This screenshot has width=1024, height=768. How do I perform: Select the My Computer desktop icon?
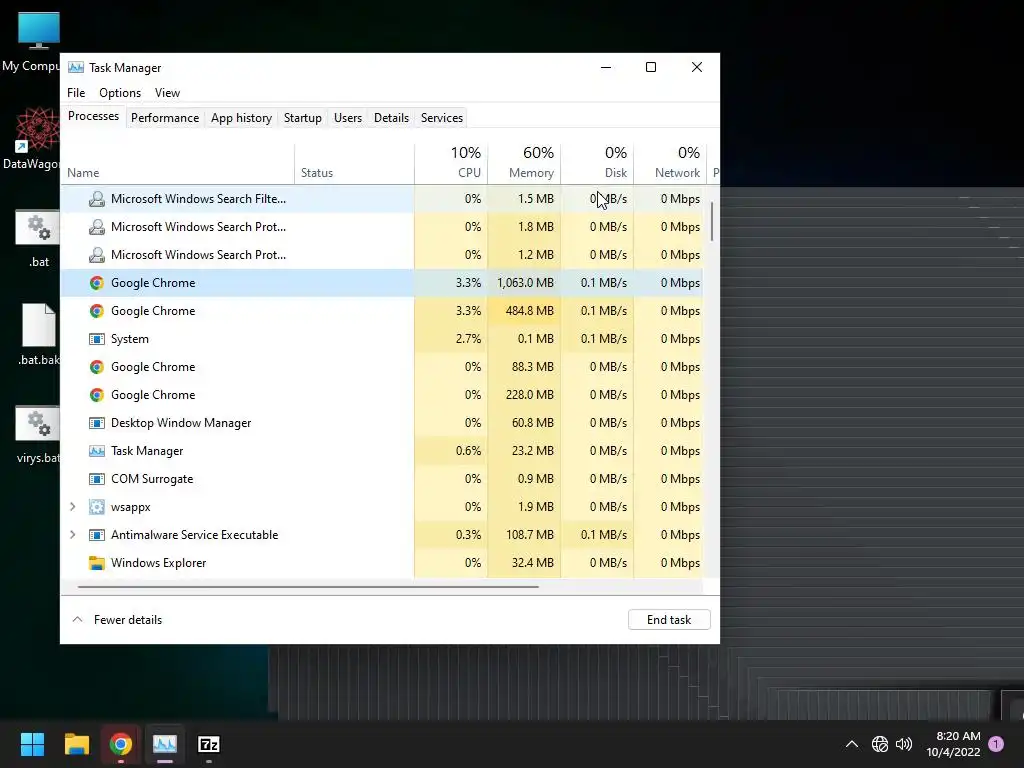click(33, 42)
